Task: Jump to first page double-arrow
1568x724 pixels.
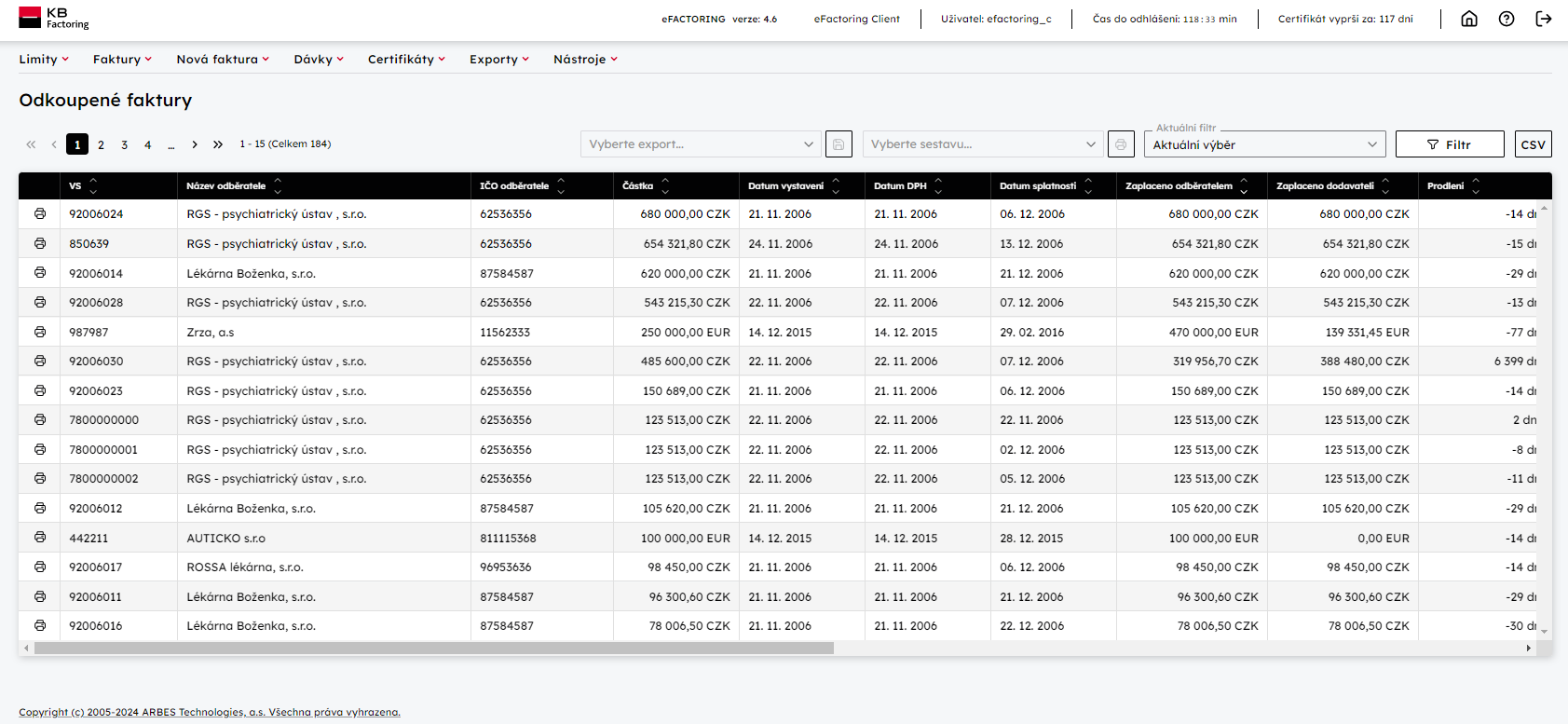Action: pos(31,144)
